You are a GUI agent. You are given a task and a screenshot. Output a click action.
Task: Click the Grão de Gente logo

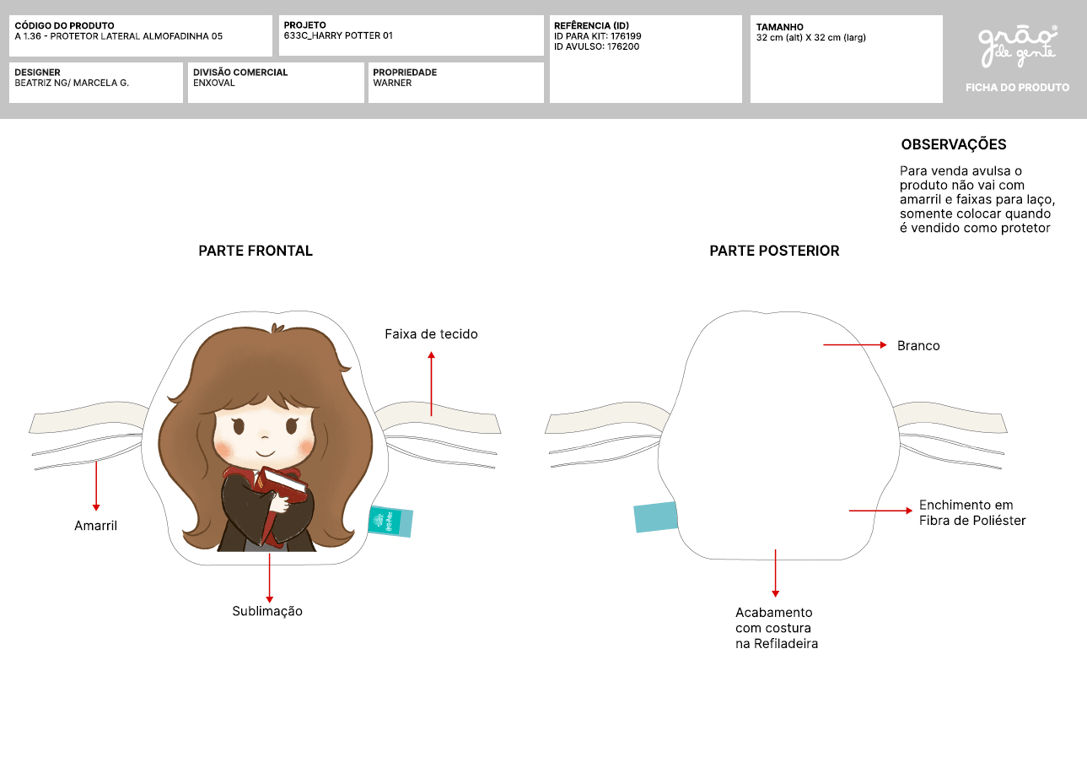click(1017, 46)
